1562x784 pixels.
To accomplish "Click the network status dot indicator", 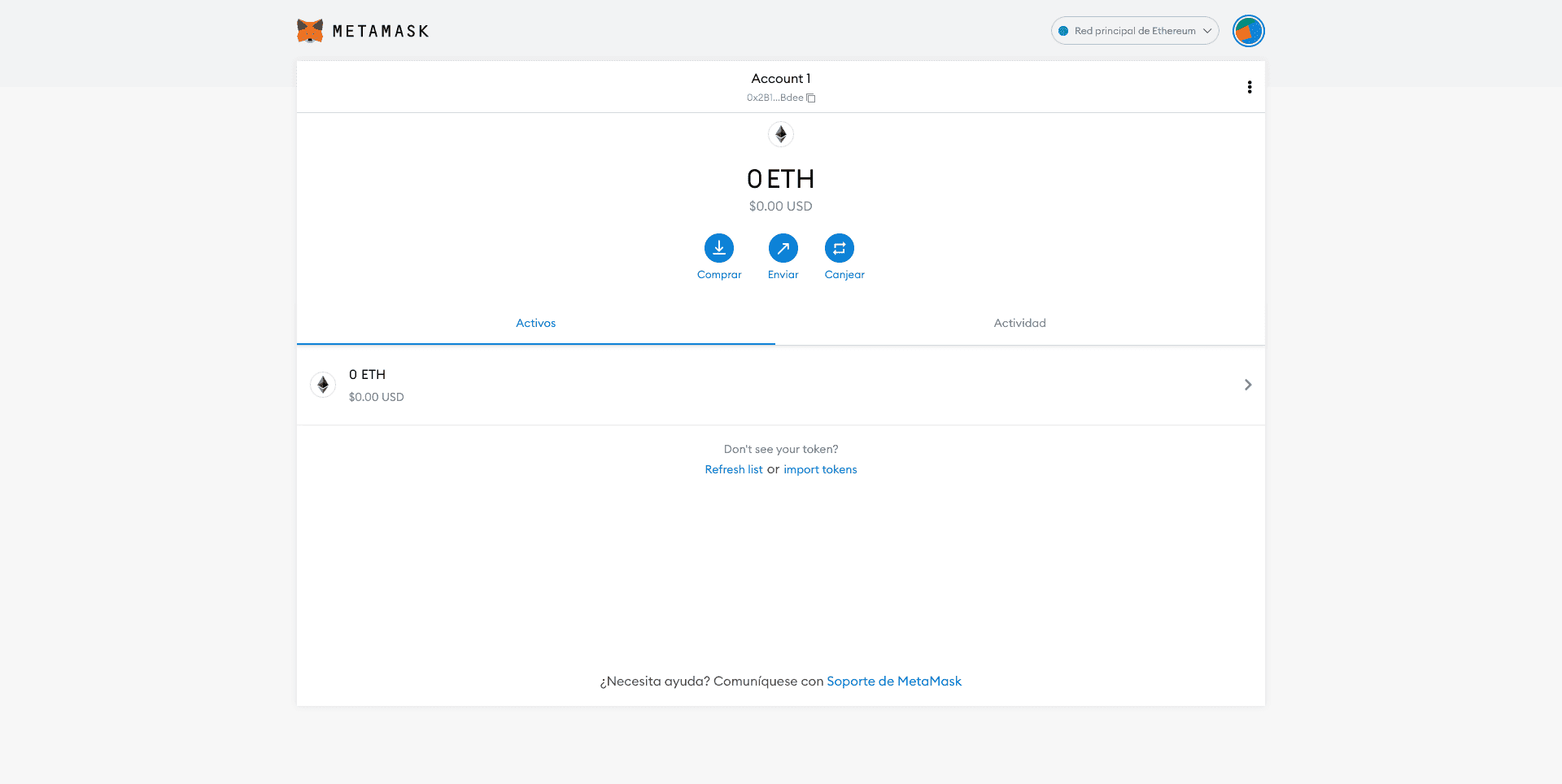I will (x=1063, y=31).
